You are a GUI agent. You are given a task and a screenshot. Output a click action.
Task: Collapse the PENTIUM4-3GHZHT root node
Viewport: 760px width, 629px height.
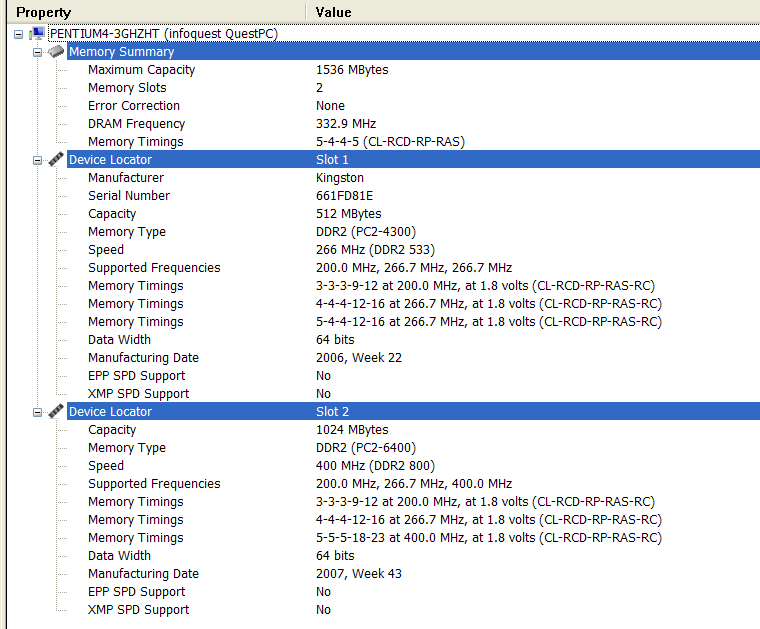tap(18, 34)
